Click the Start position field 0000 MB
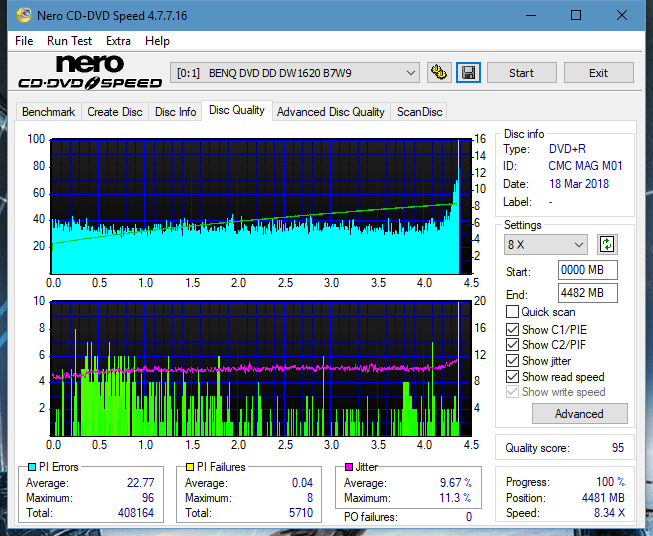 [588, 270]
